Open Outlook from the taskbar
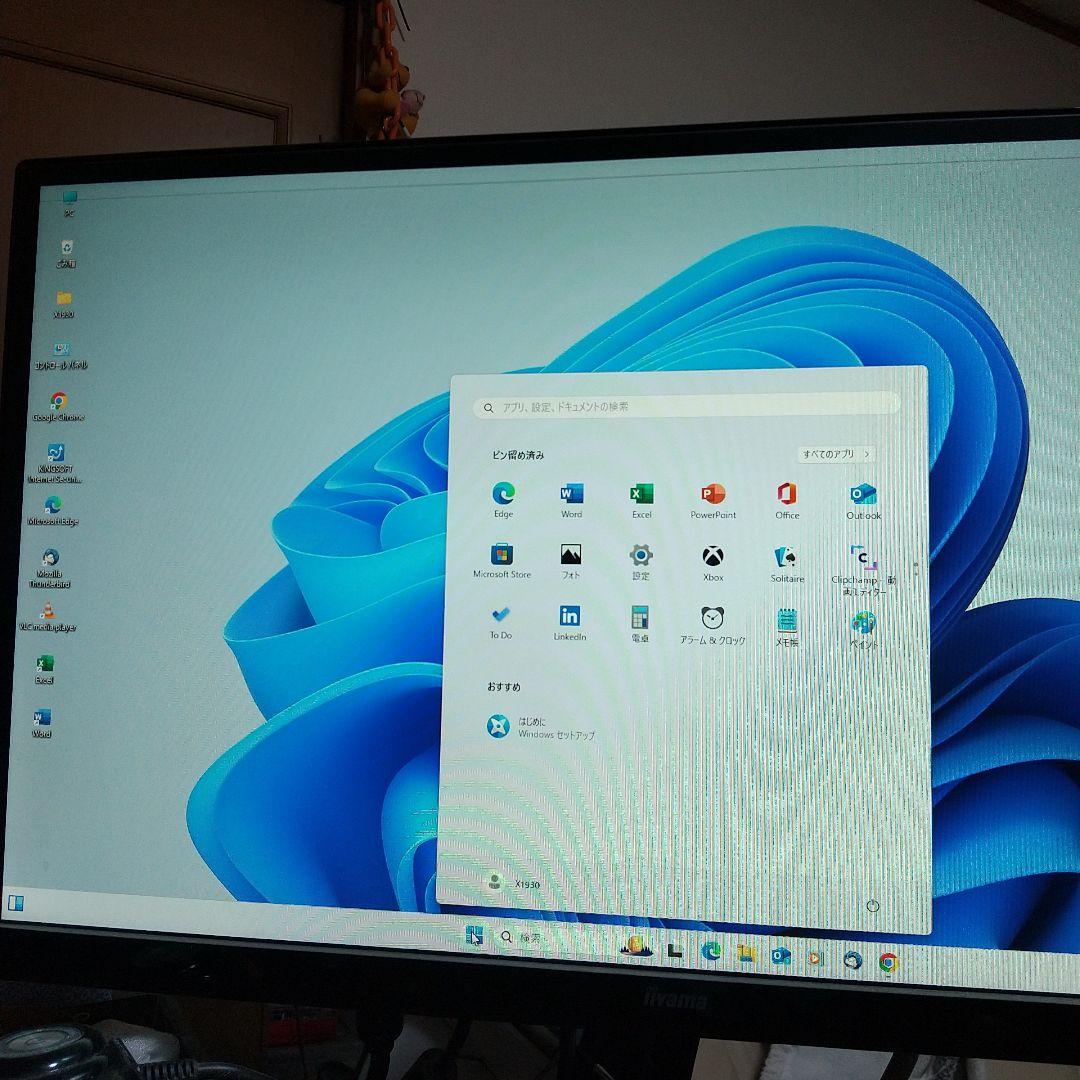 [780, 956]
